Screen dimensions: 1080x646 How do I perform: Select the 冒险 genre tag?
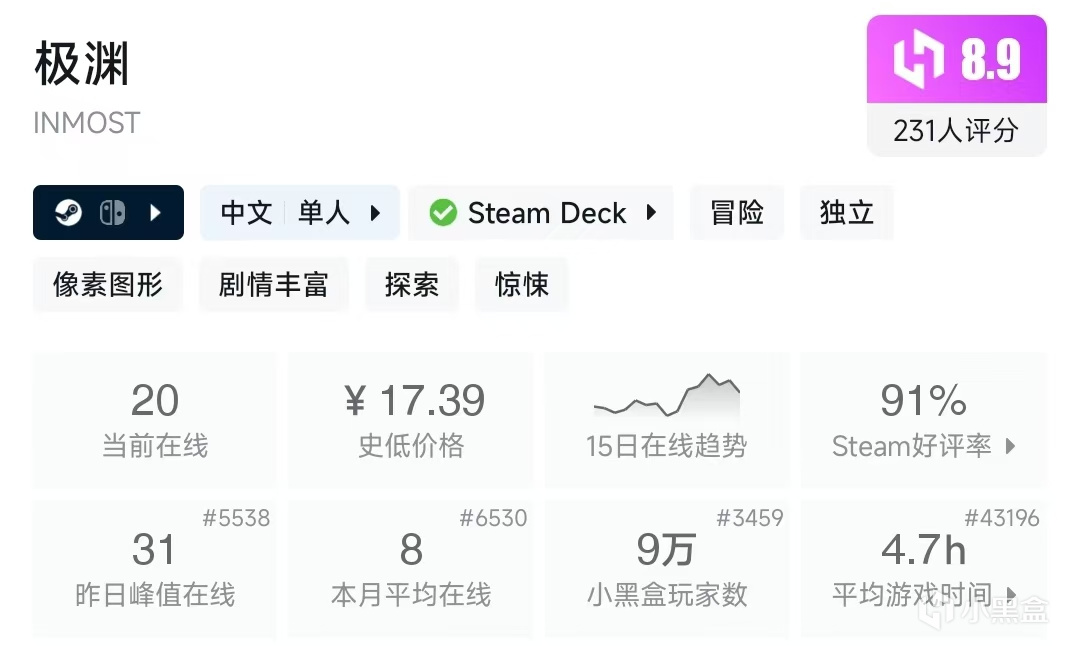(737, 213)
